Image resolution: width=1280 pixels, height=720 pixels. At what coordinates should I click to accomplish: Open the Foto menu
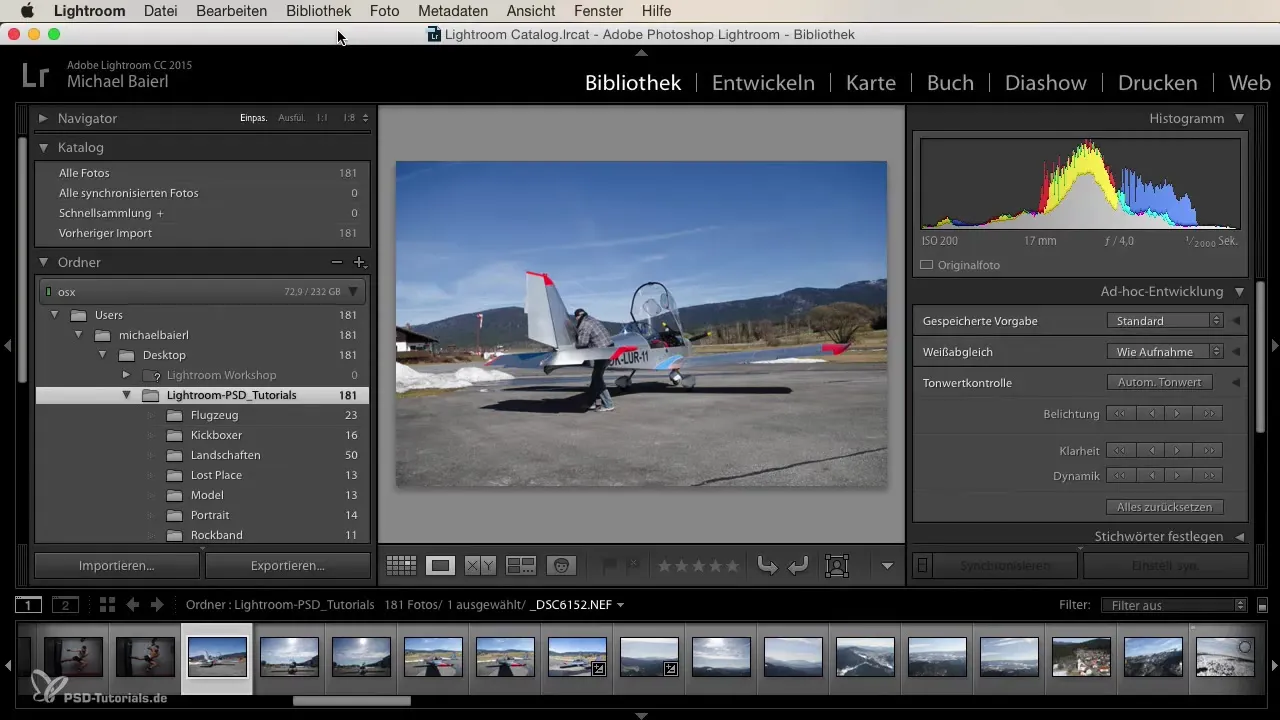(384, 11)
